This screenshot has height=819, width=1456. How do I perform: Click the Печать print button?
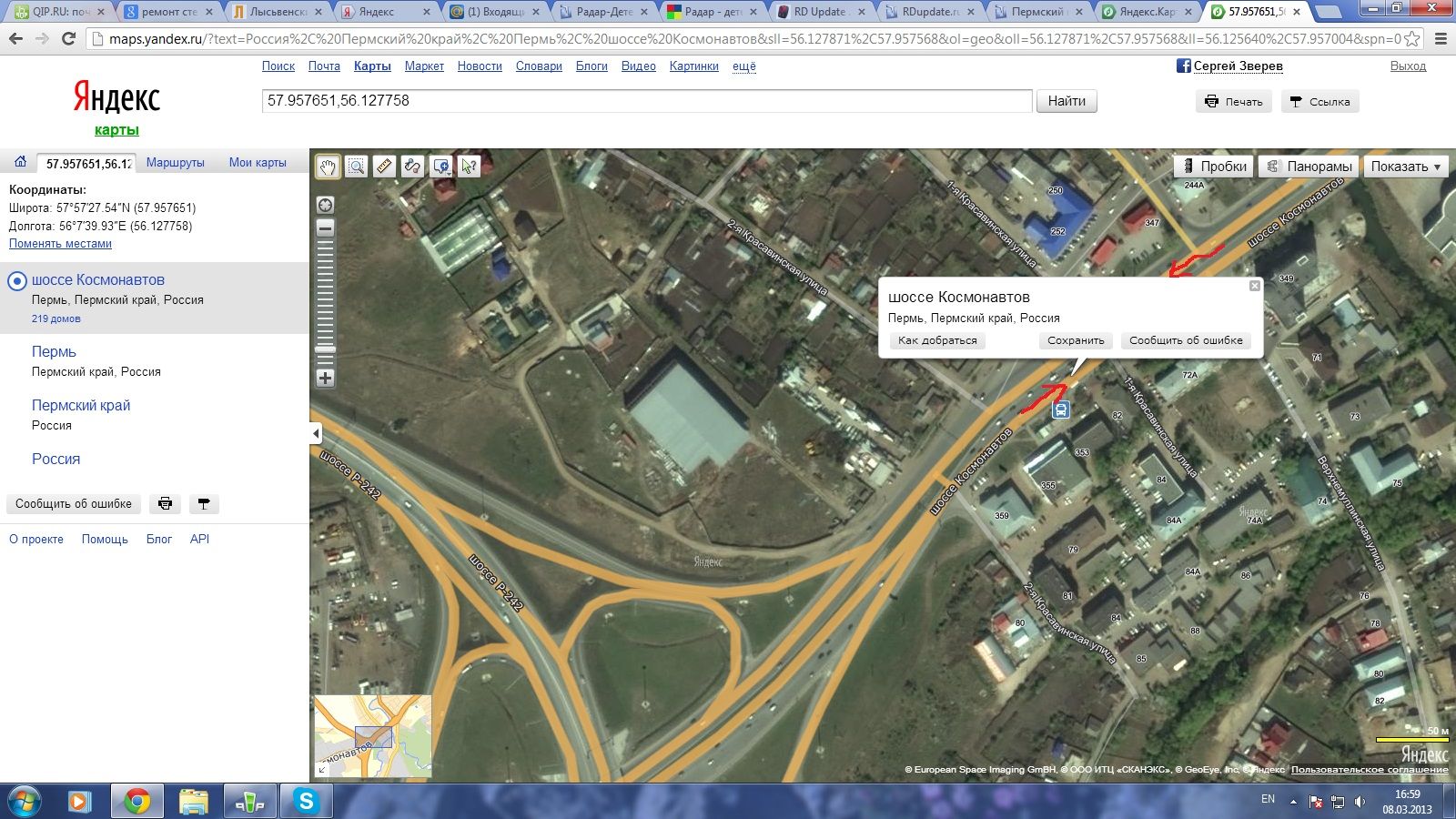[1233, 102]
